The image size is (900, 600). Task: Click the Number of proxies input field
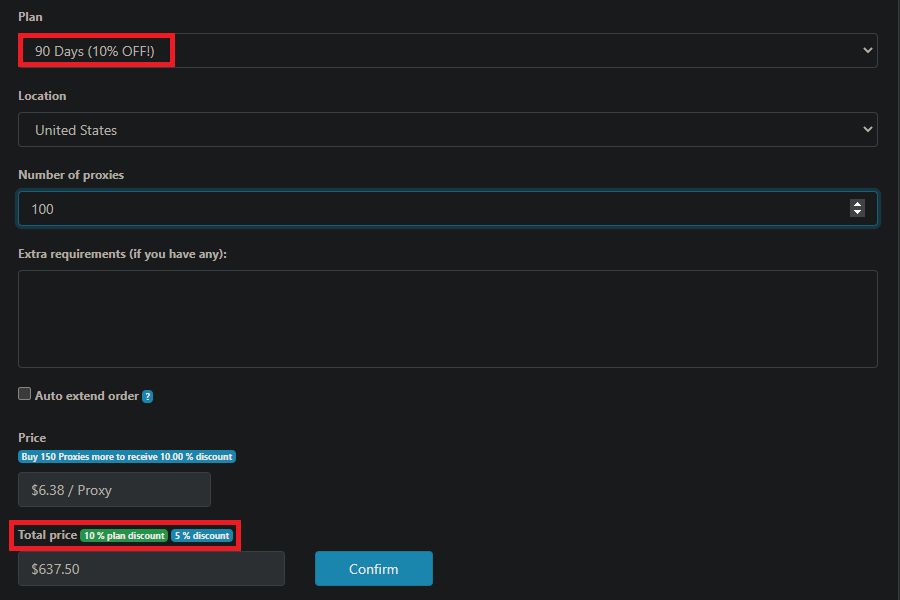(448, 208)
